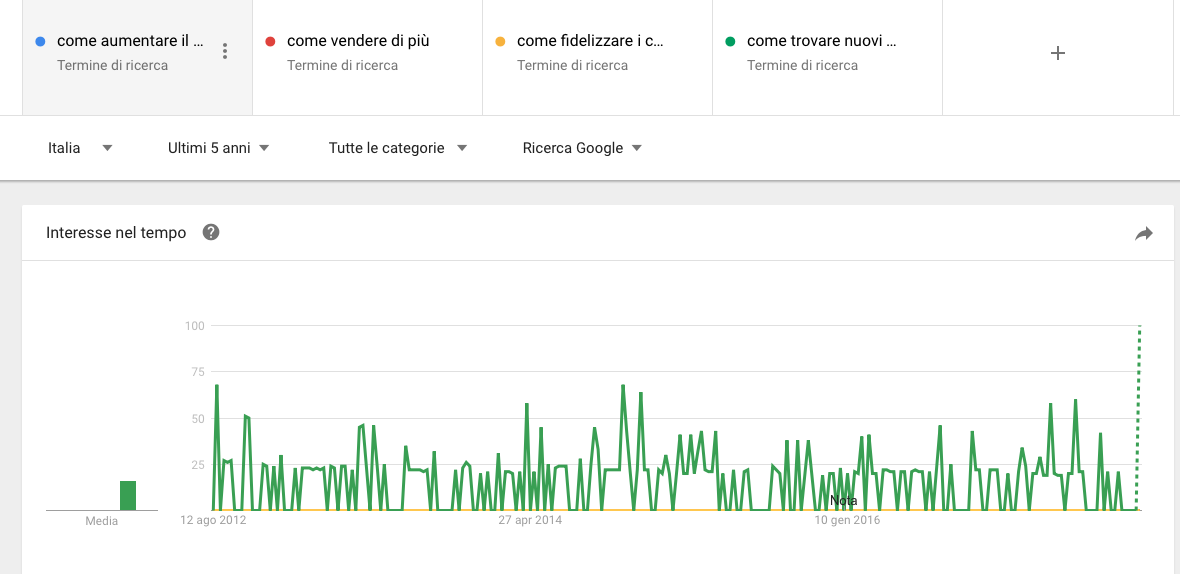Click the blue dot of first term
1180x574 pixels.
coord(39,41)
